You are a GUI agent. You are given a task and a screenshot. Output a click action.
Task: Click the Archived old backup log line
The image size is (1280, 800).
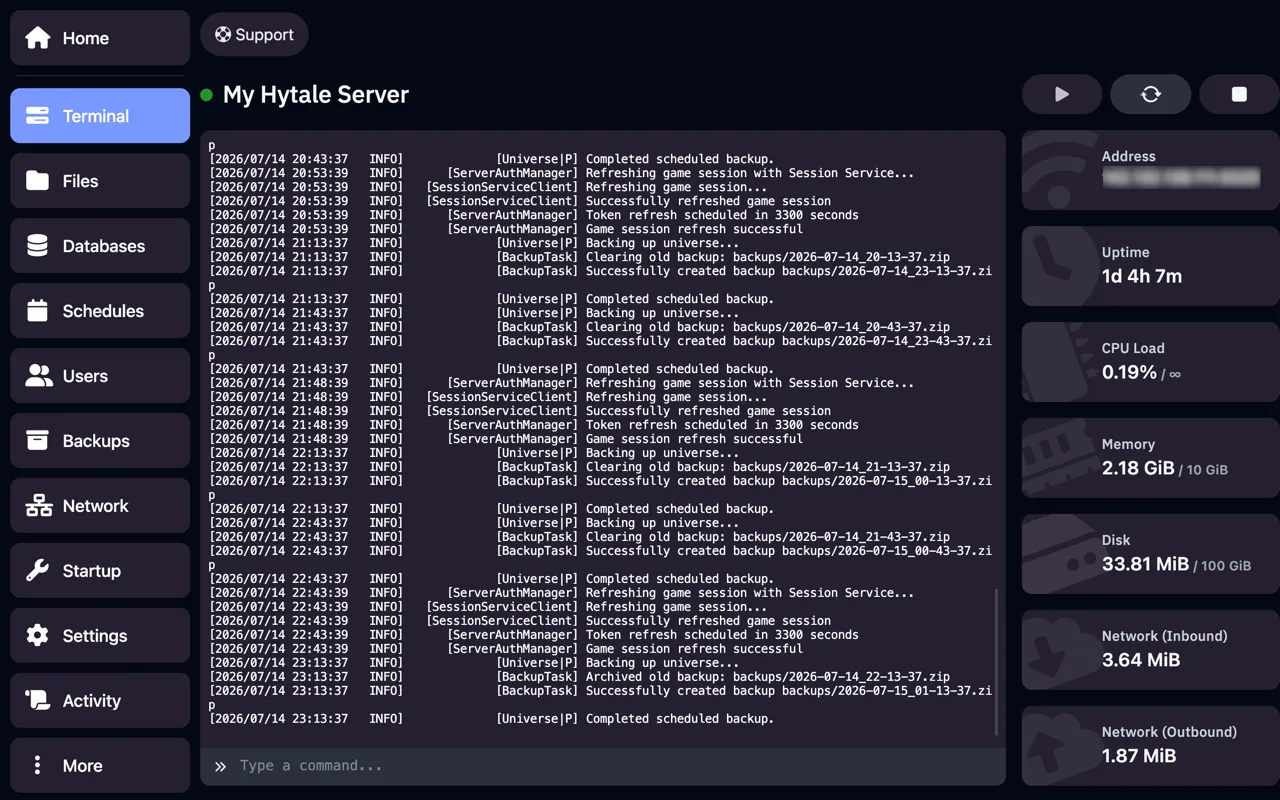580,677
